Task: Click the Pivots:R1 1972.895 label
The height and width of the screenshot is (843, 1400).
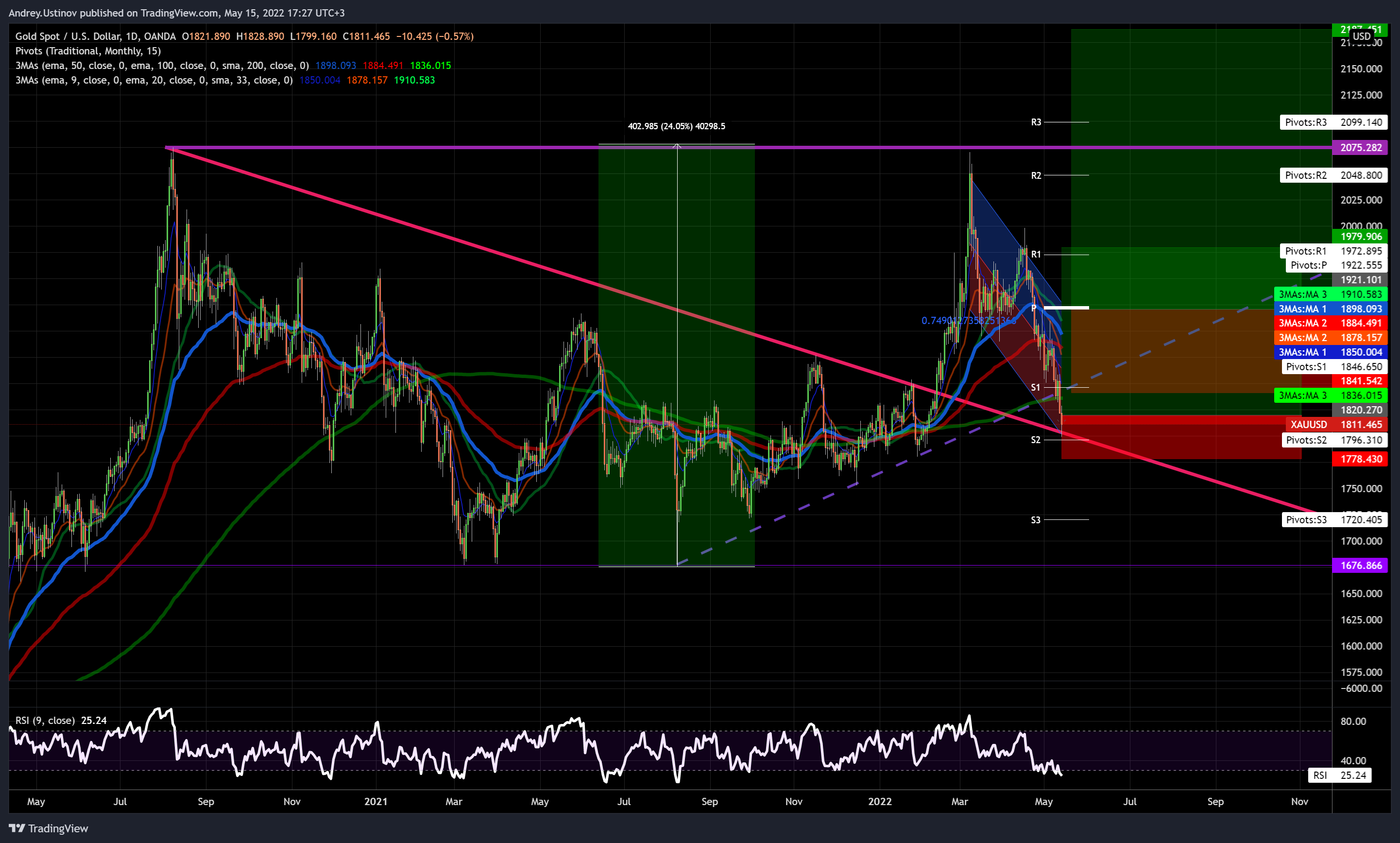Action: point(1333,251)
